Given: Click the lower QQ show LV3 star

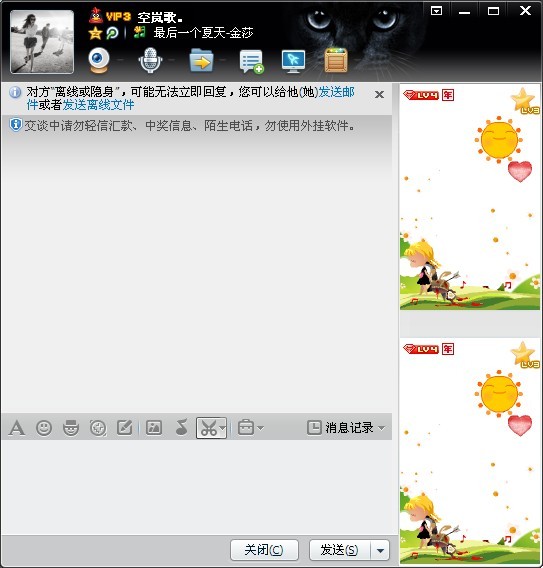Looking at the screenshot, I should click(x=525, y=355).
